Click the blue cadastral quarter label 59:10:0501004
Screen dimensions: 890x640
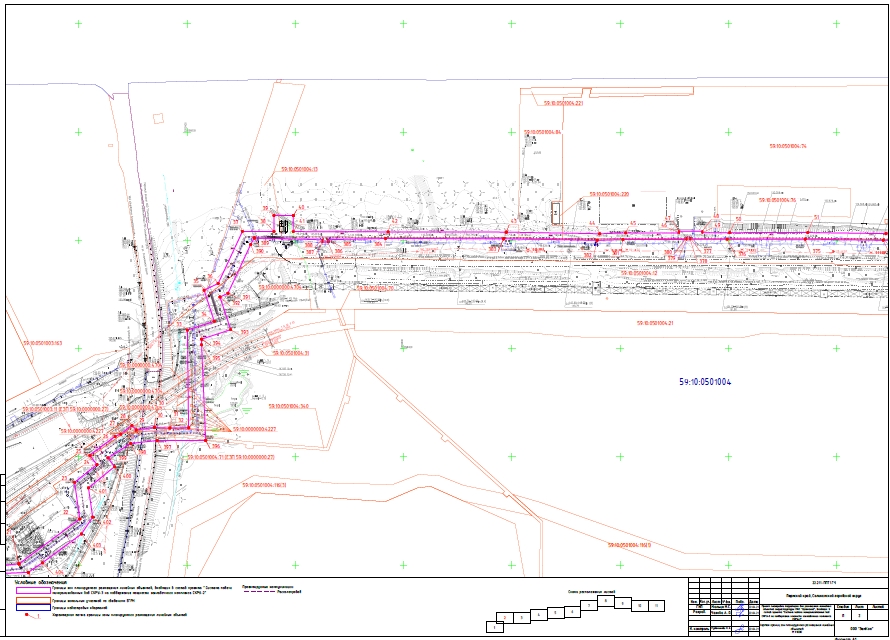click(705, 382)
